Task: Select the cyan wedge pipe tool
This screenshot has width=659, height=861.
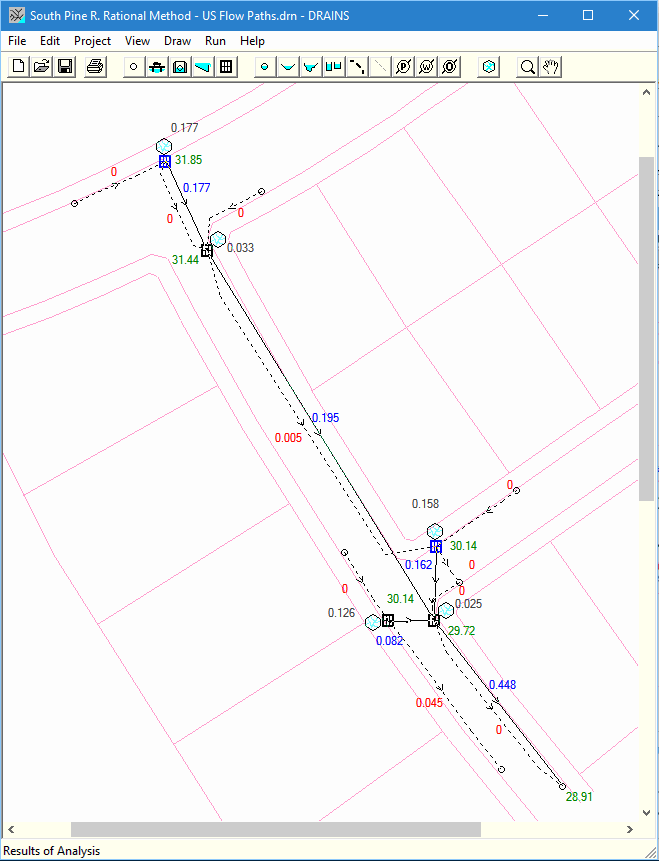Action: click(203, 67)
